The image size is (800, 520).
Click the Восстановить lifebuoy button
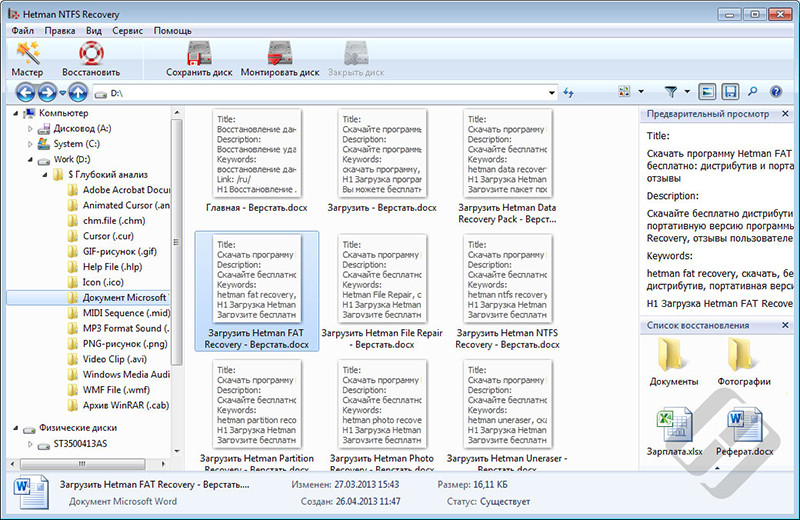click(x=91, y=59)
